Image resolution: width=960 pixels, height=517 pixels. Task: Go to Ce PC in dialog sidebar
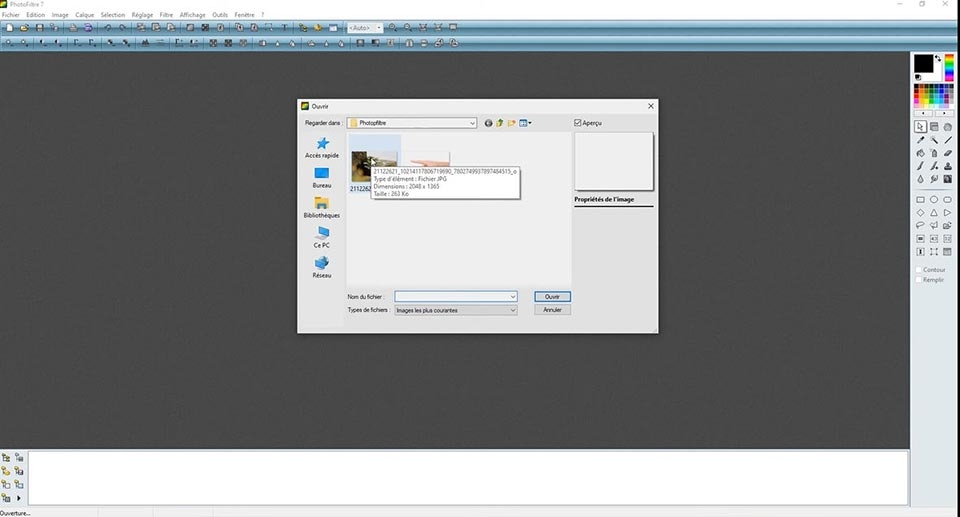pyautogui.click(x=322, y=238)
